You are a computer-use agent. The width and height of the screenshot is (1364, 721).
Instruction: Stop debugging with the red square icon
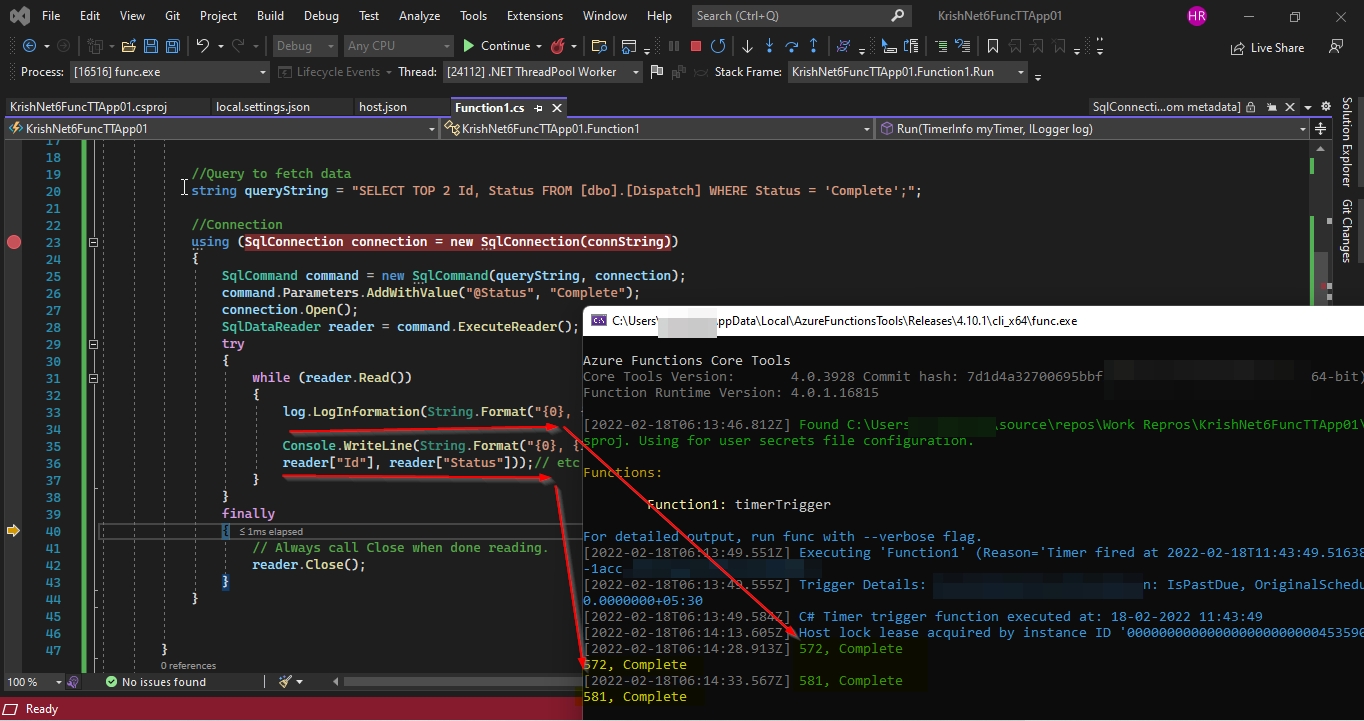[696, 46]
